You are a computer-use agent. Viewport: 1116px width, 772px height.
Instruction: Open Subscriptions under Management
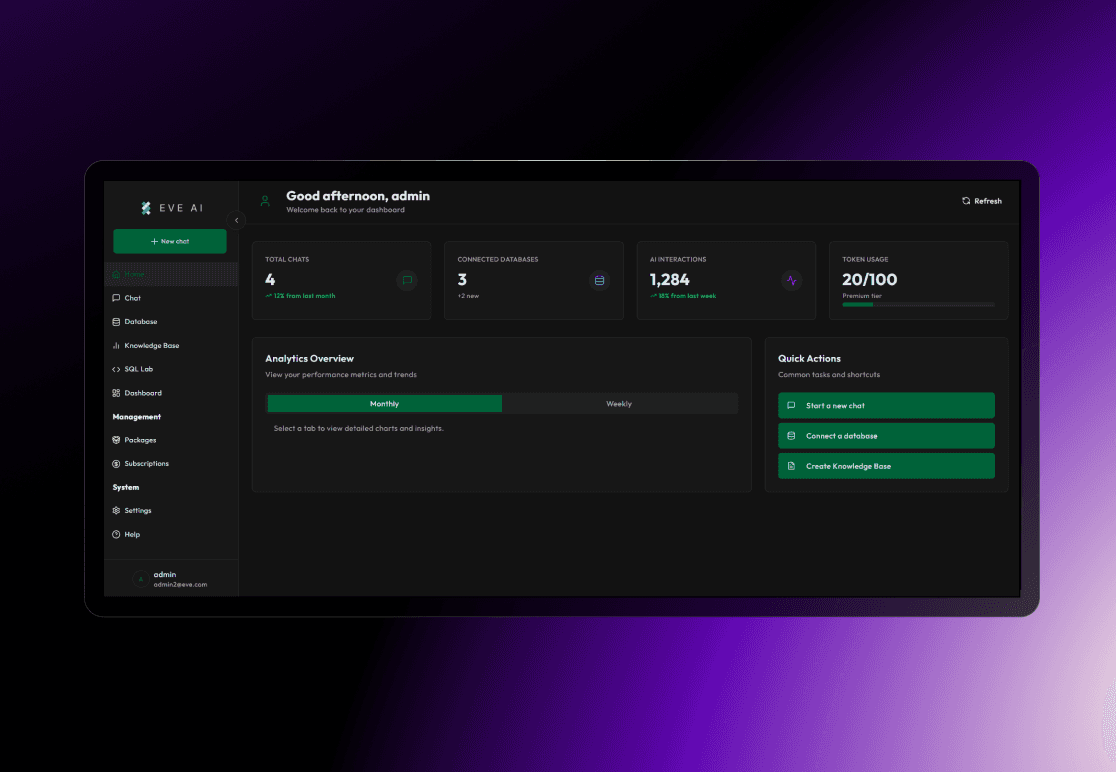(x=171, y=463)
